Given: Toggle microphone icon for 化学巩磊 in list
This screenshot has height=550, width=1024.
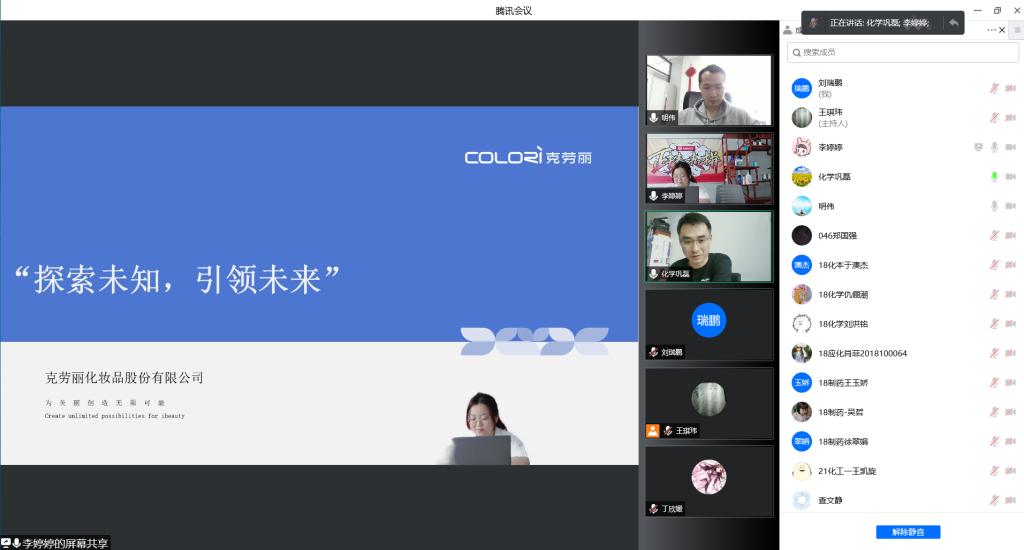Looking at the screenshot, I should tap(994, 177).
